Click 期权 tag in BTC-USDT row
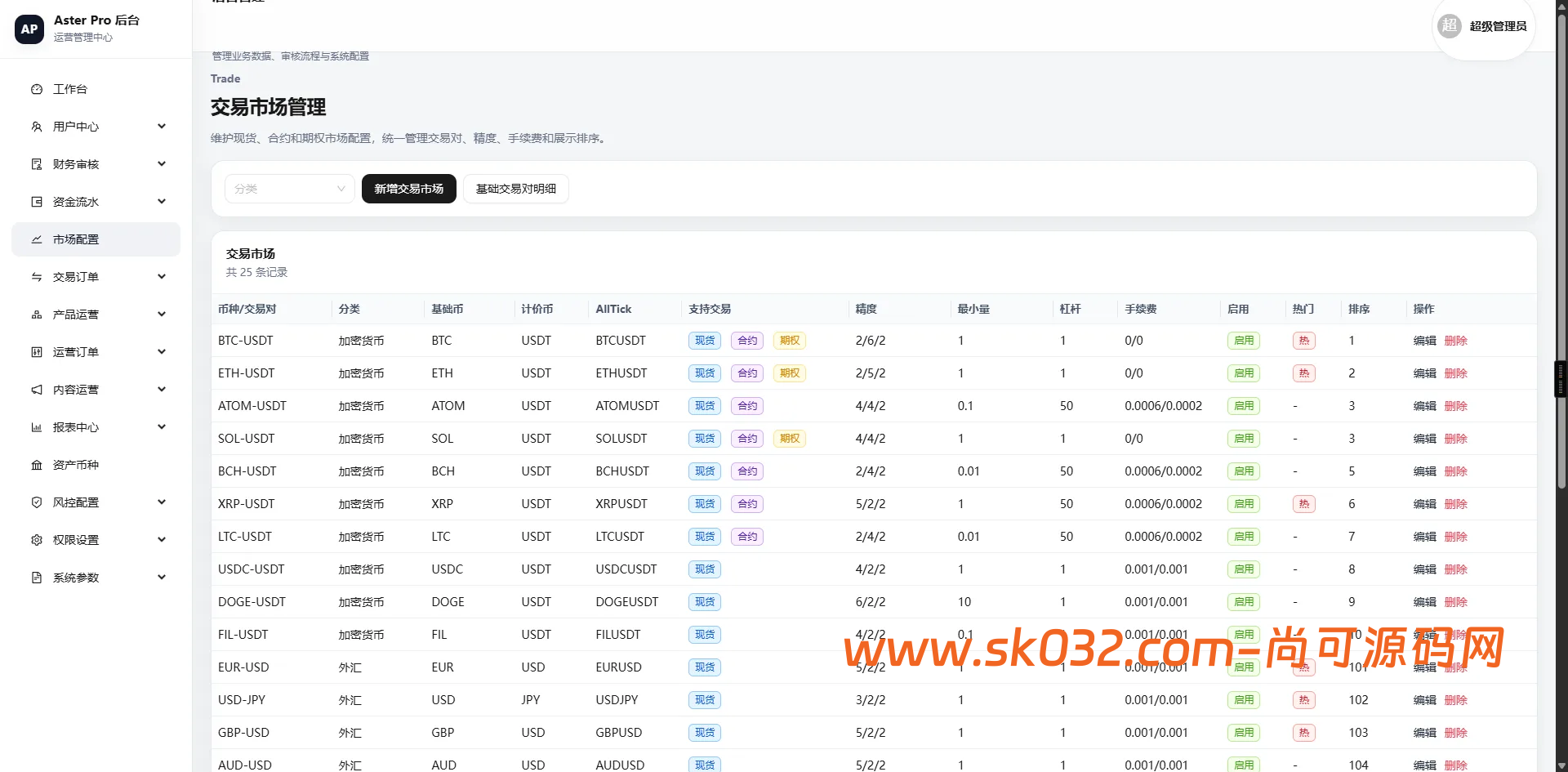 point(789,341)
